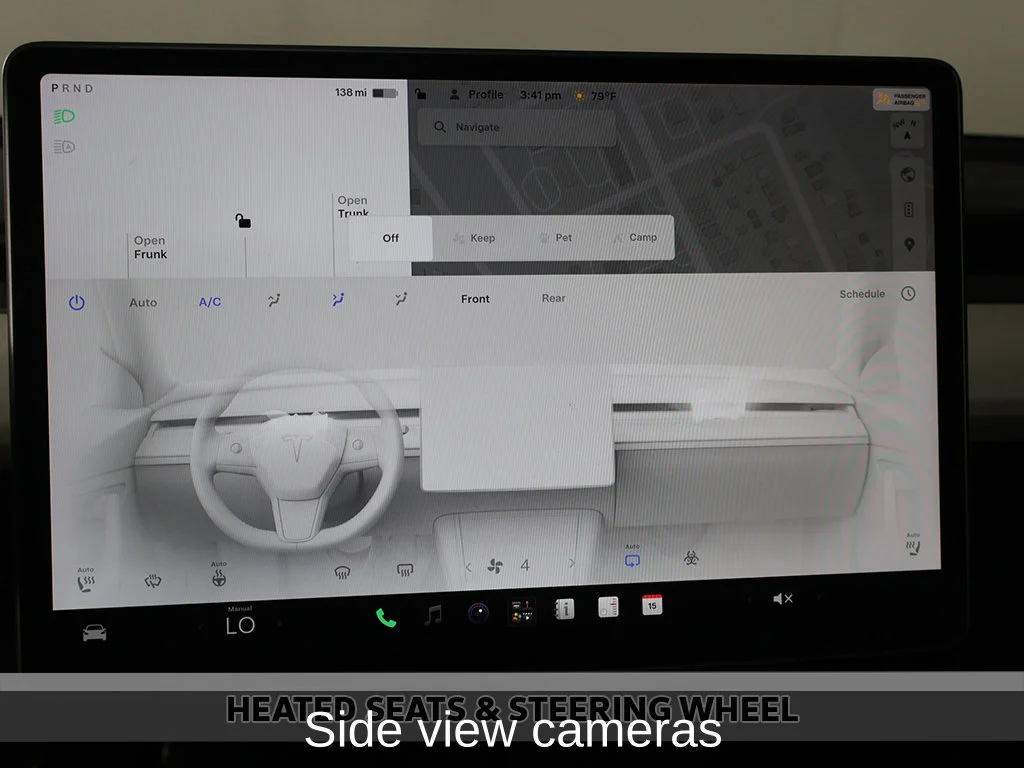This screenshot has height=768, width=1024.
Task: Toggle the A/C setting
Action: [210, 302]
